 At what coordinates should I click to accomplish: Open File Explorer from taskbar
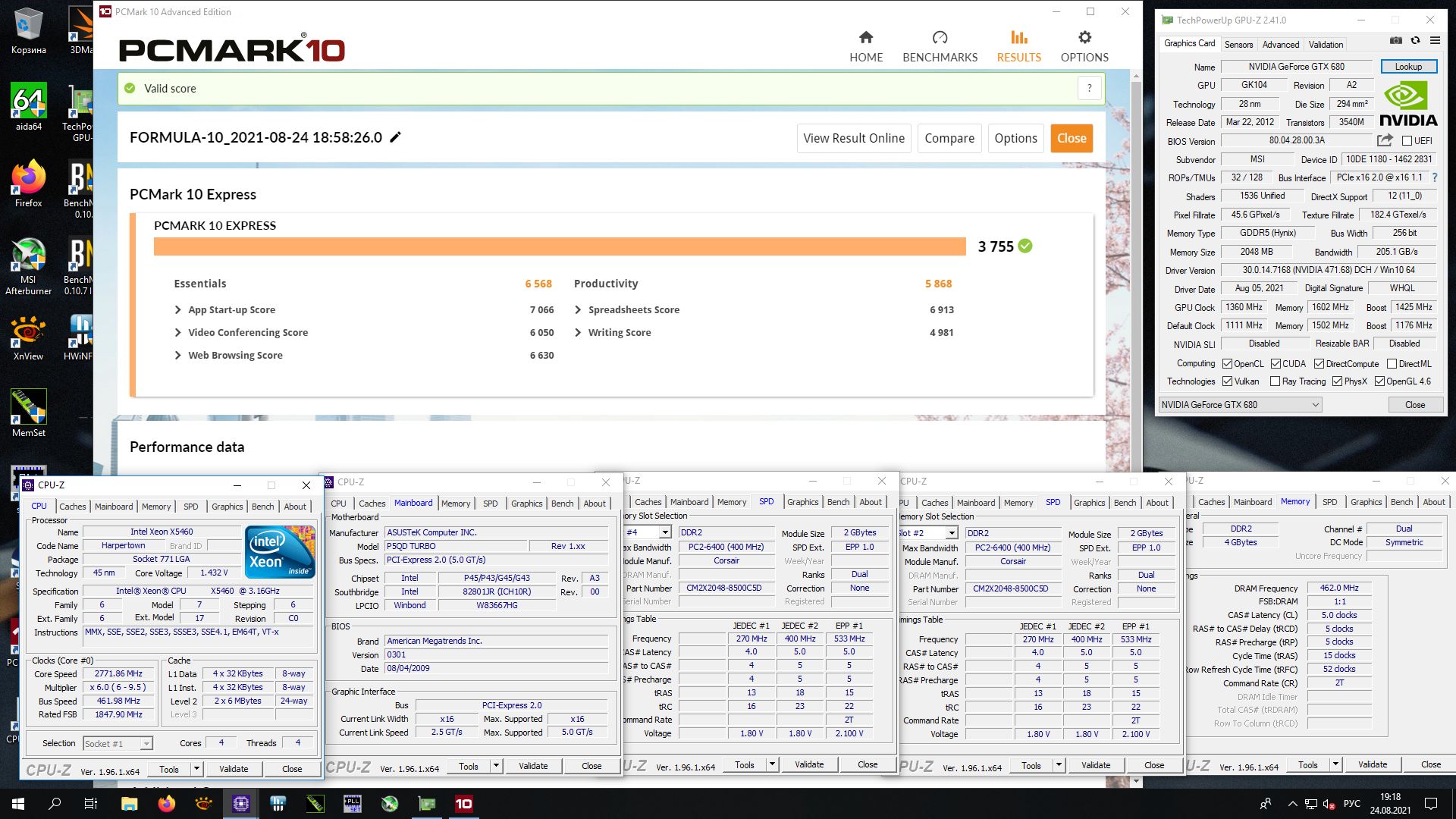coord(129,804)
